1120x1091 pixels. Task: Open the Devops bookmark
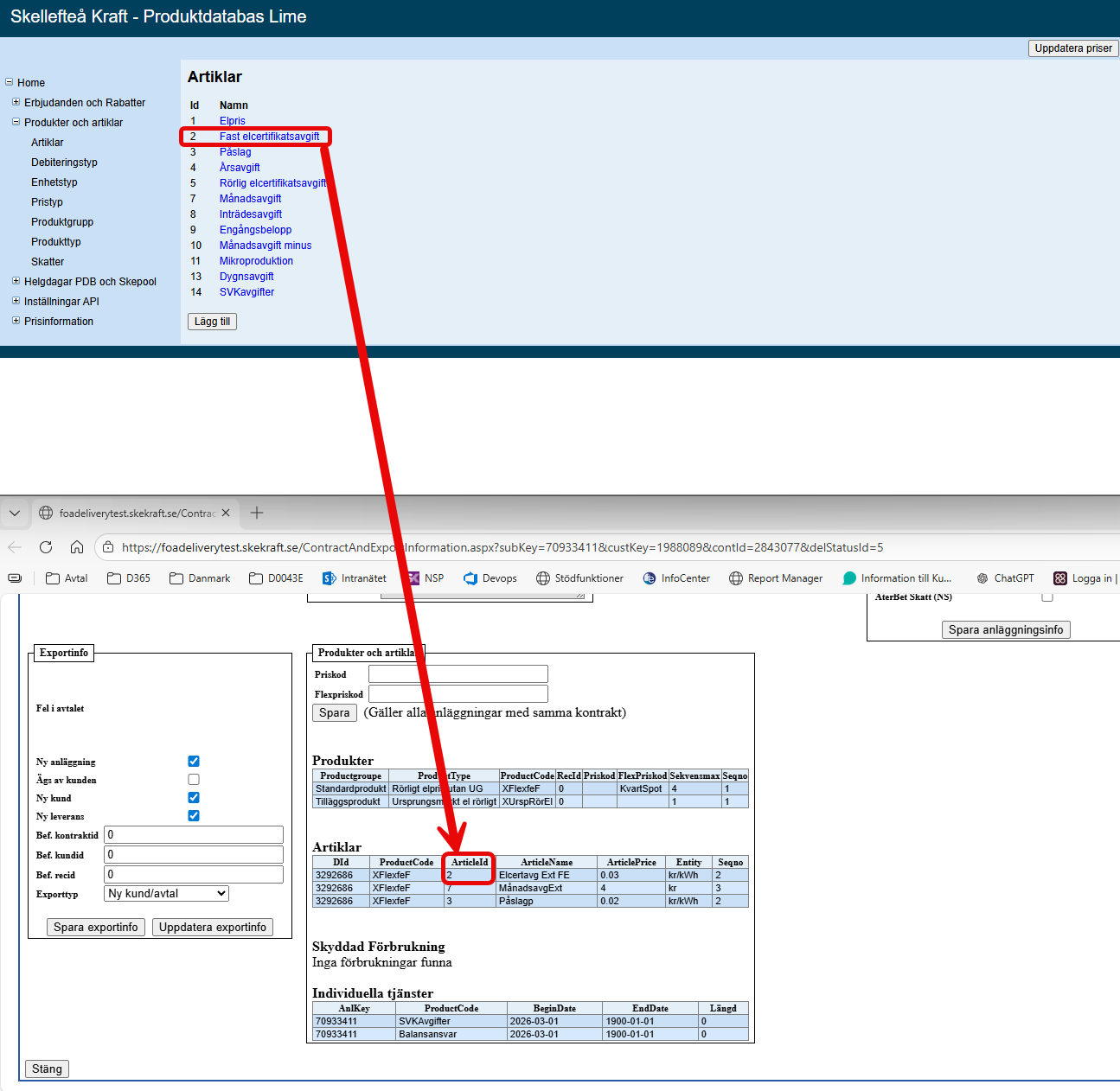coord(490,578)
